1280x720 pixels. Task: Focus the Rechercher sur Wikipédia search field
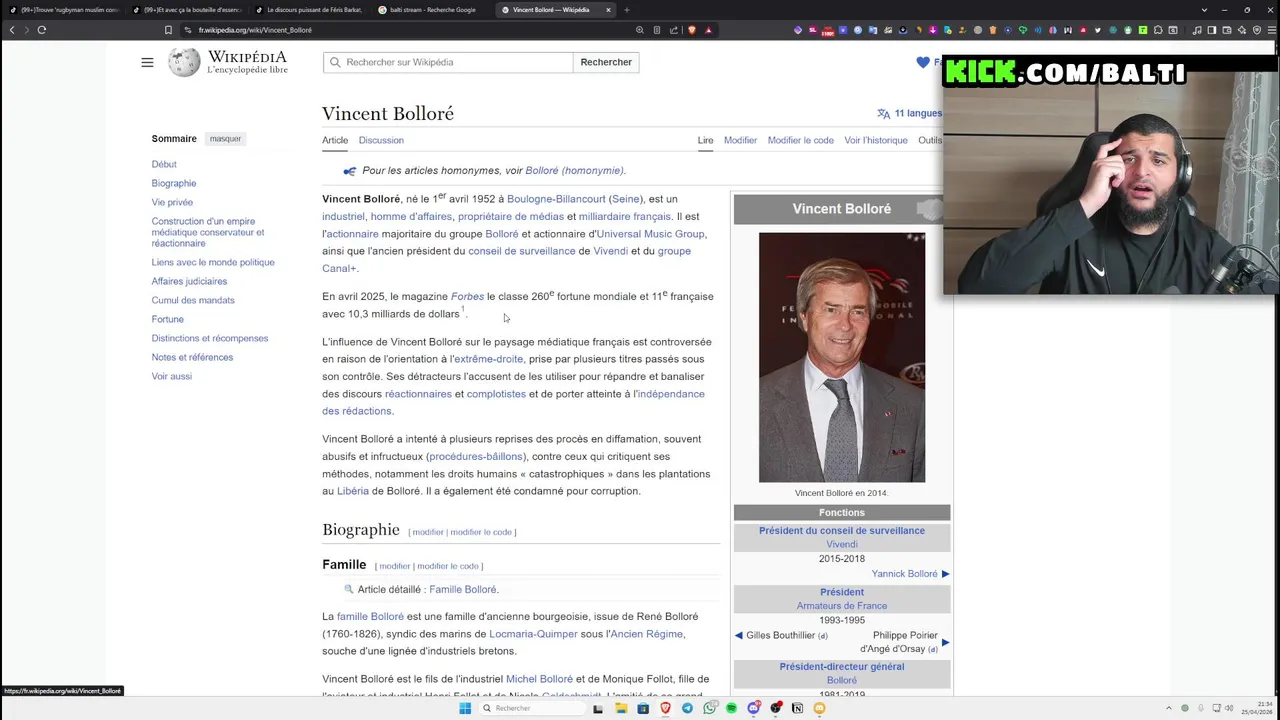448,62
